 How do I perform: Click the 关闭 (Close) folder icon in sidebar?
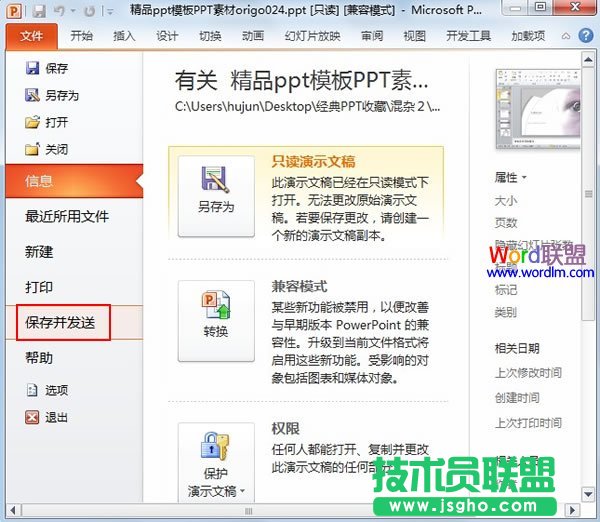[x=32, y=149]
